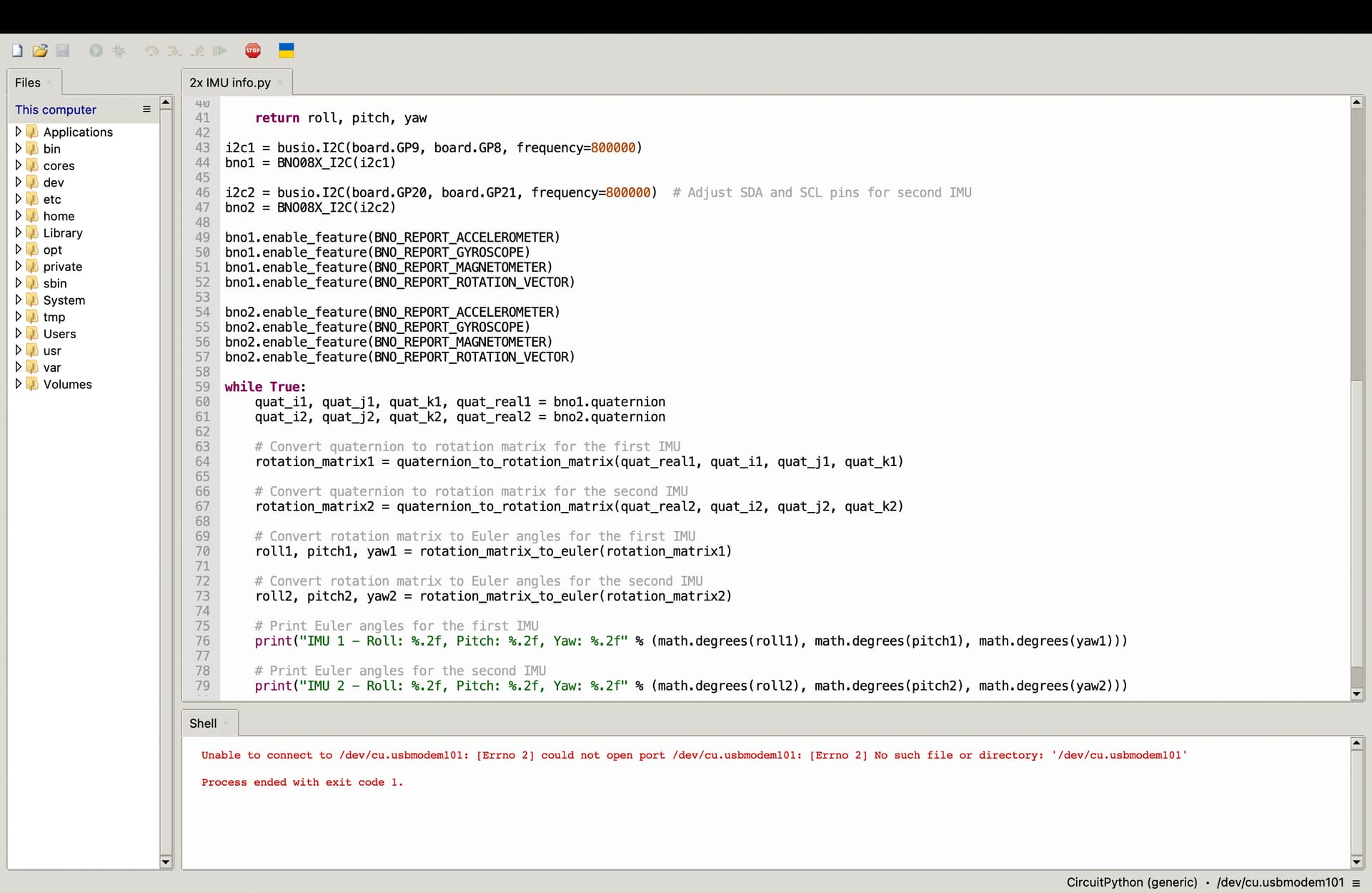Open the Files panel hamburger menu
Screen dimensions: 1372x893
click(x=146, y=109)
